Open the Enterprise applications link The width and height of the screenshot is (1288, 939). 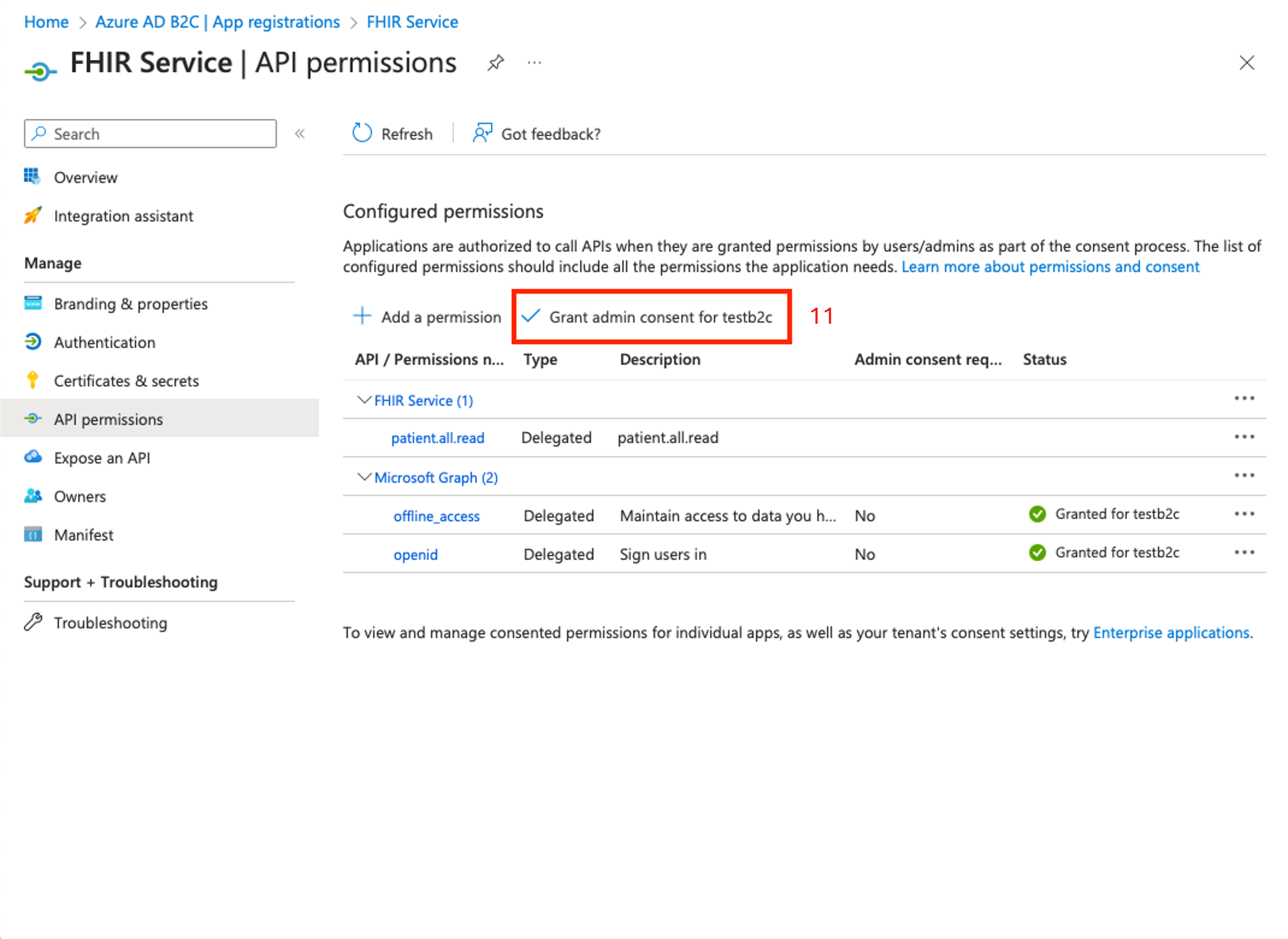click(x=1171, y=633)
